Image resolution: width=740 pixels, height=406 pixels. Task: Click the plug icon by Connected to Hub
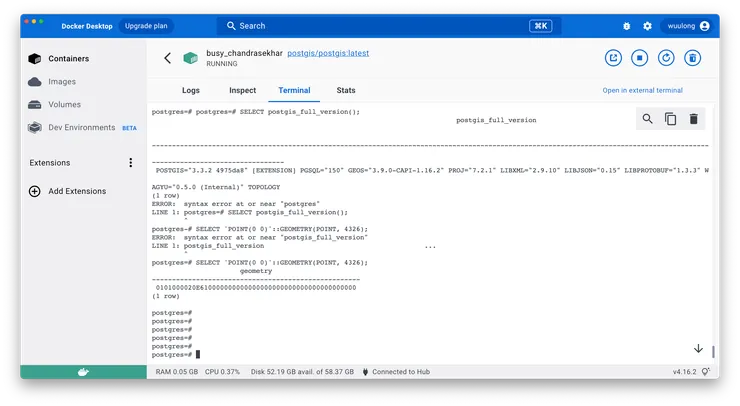(x=365, y=372)
